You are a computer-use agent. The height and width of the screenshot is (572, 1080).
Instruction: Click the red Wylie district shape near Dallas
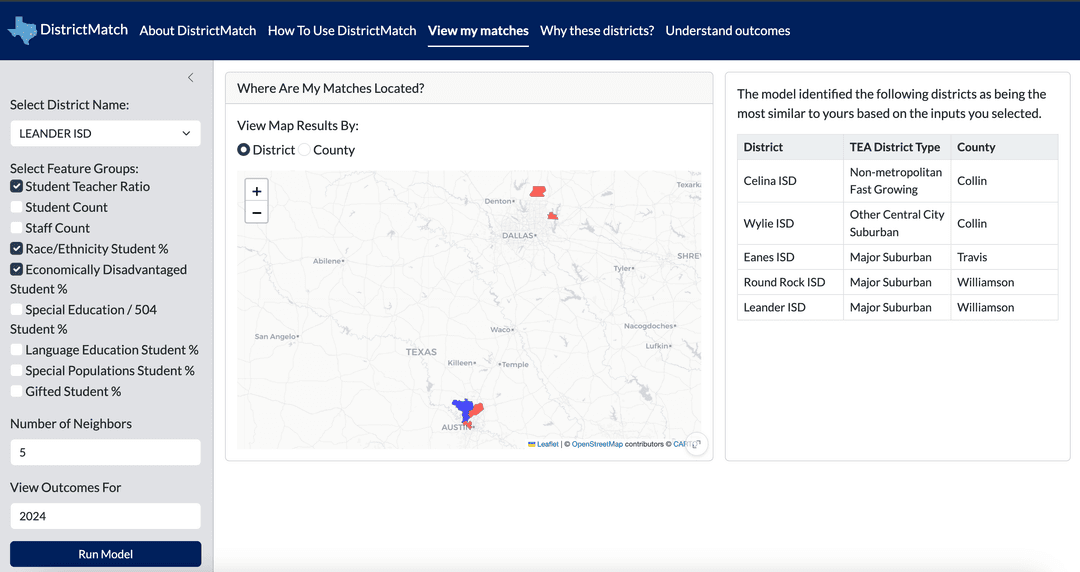(552, 216)
